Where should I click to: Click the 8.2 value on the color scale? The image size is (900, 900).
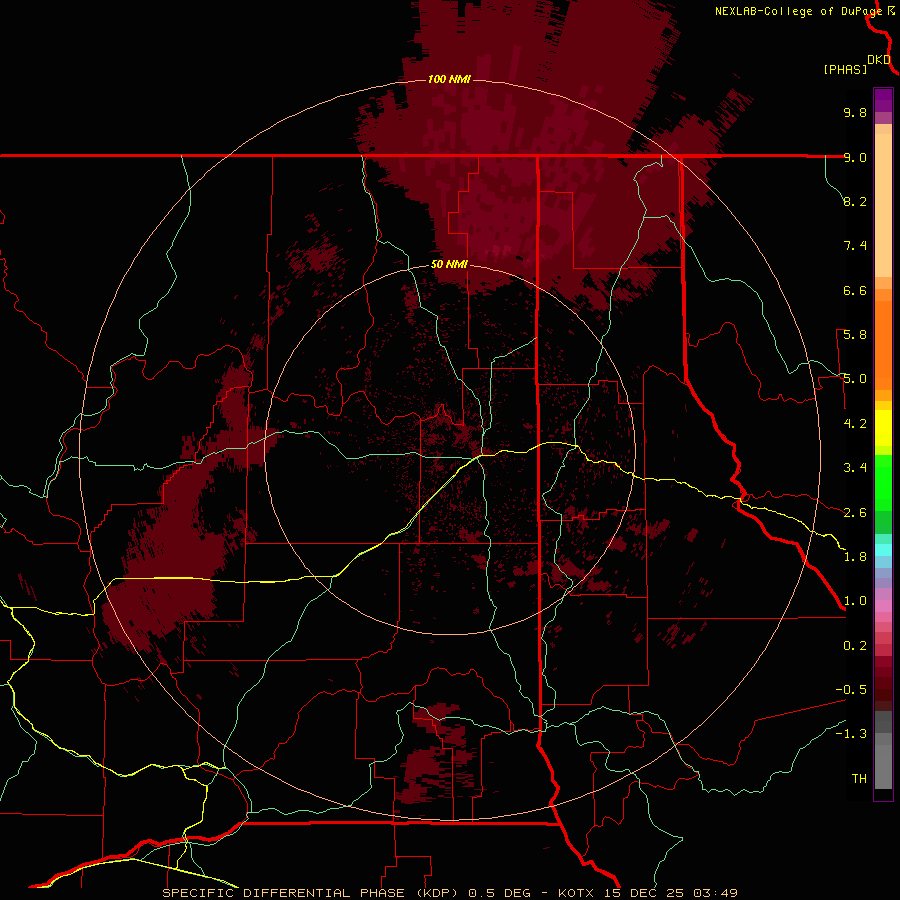(855, 201)
